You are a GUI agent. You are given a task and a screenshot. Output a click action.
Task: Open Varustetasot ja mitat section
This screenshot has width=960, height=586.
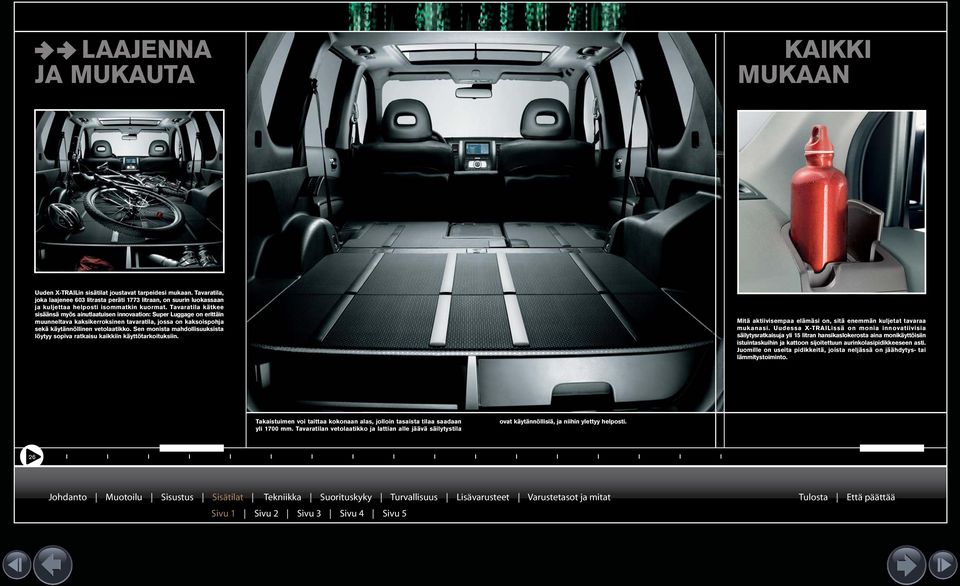pyautogui.click(x=569, y=497)
